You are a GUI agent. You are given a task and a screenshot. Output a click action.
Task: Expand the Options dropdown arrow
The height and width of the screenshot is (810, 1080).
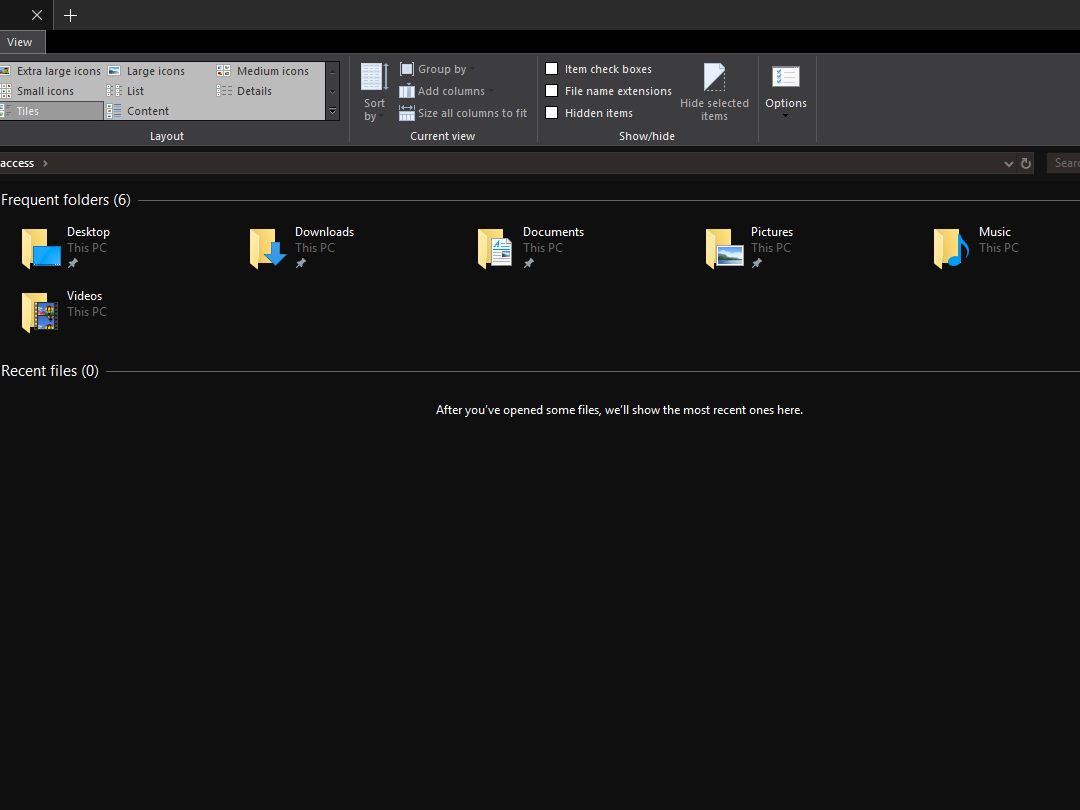(x=785, y=116)
